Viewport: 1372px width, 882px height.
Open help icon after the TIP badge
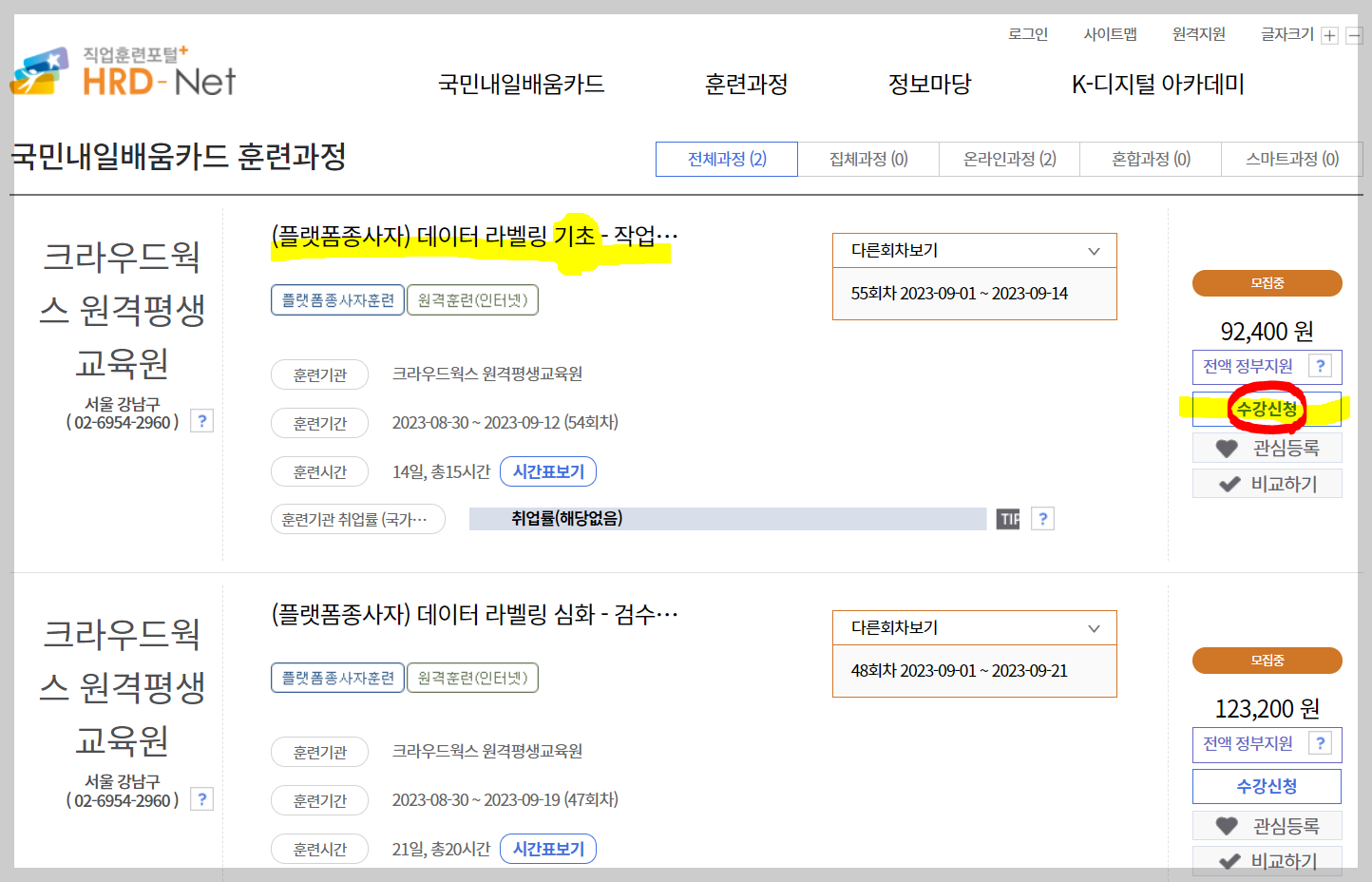click(x=1042, y=519)
